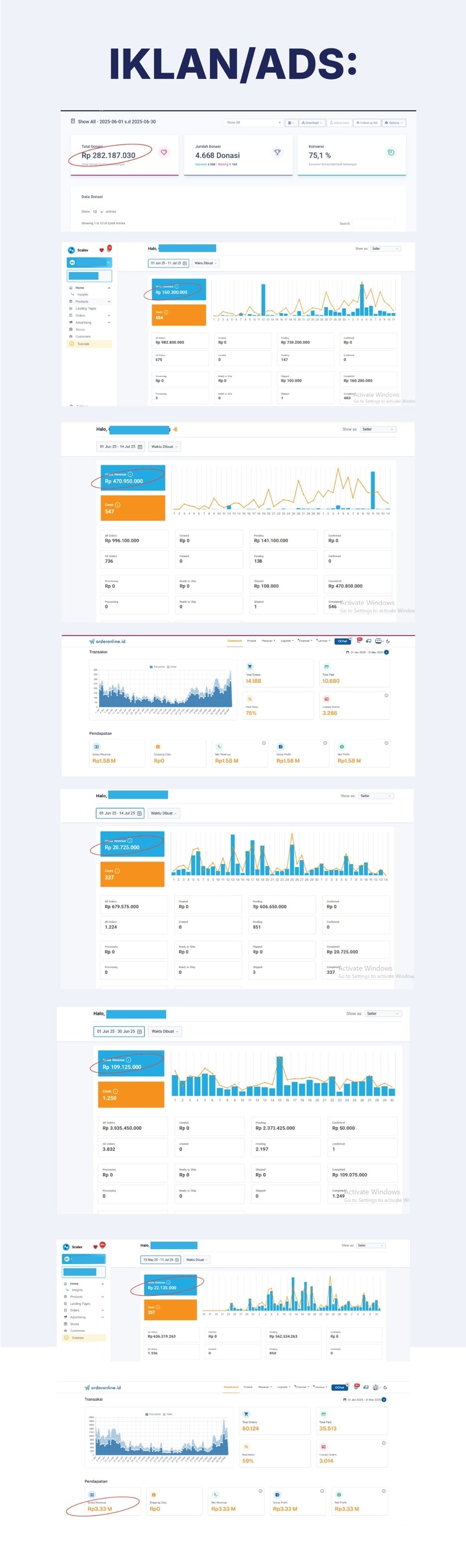
Task: Click Upload Data button in donation toolbar
Action: pos(340,122)
